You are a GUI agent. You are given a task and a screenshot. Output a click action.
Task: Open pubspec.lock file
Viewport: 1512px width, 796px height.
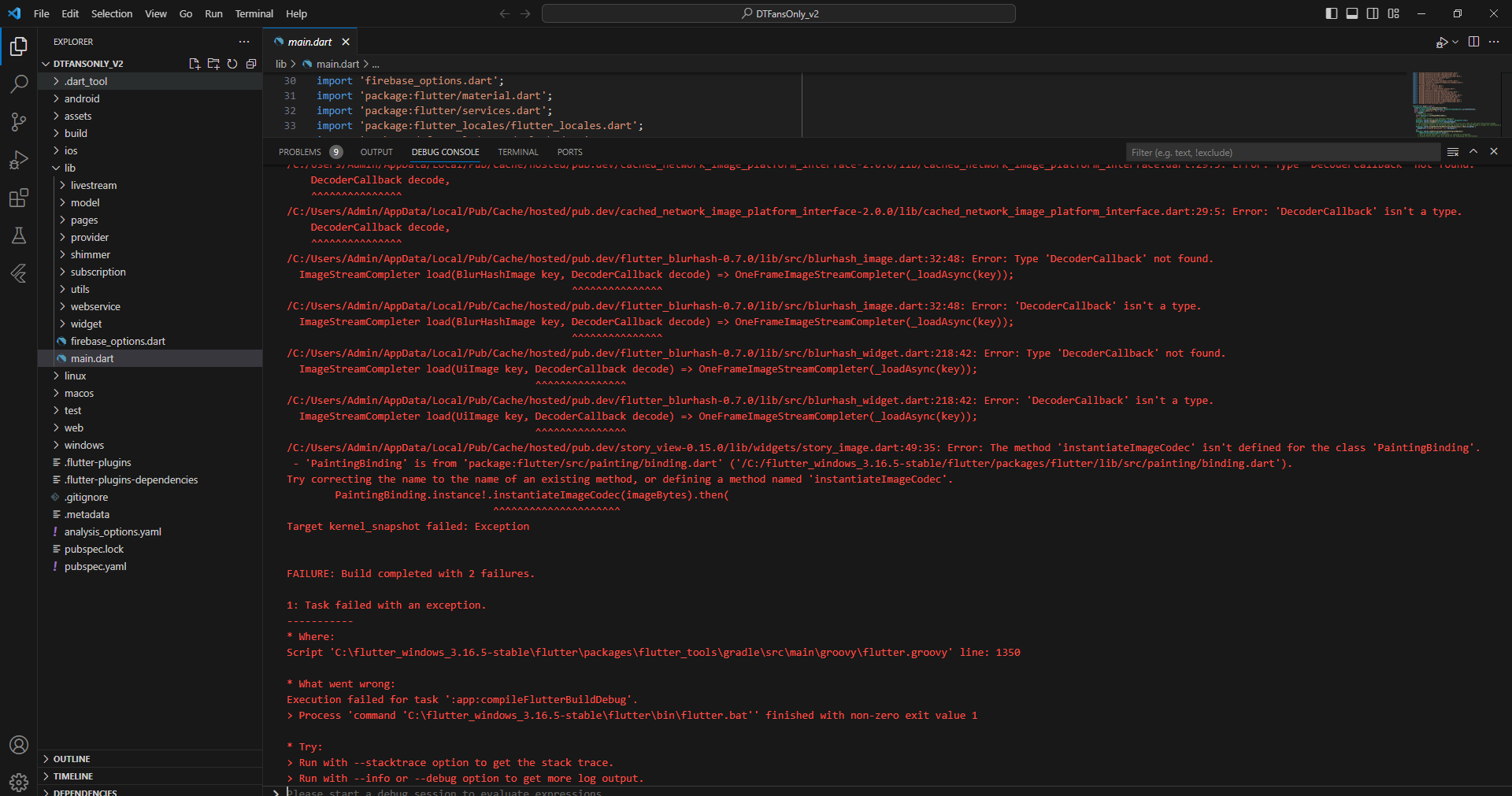(150, 549)
